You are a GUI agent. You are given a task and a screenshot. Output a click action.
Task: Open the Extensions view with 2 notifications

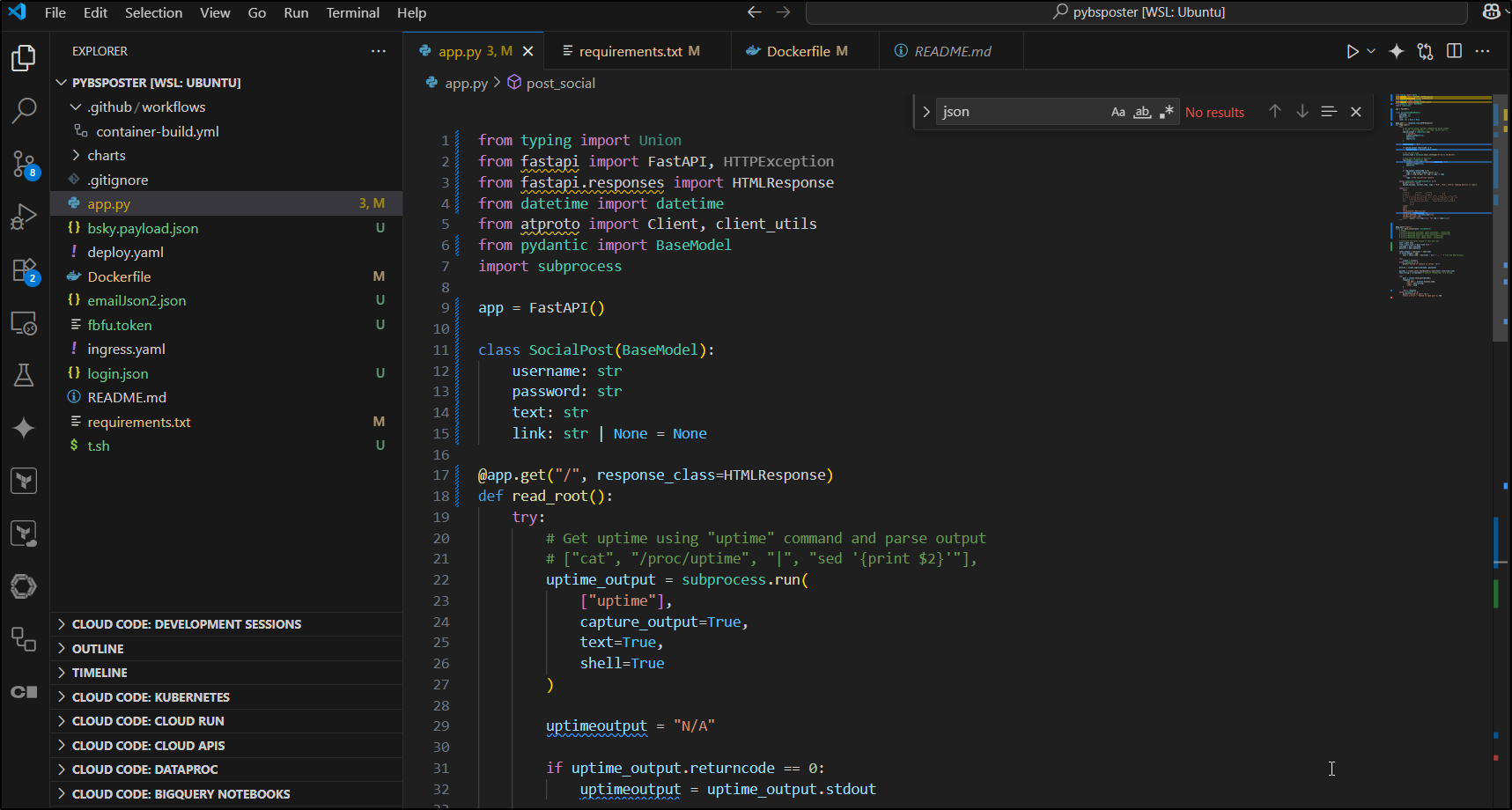24,270
